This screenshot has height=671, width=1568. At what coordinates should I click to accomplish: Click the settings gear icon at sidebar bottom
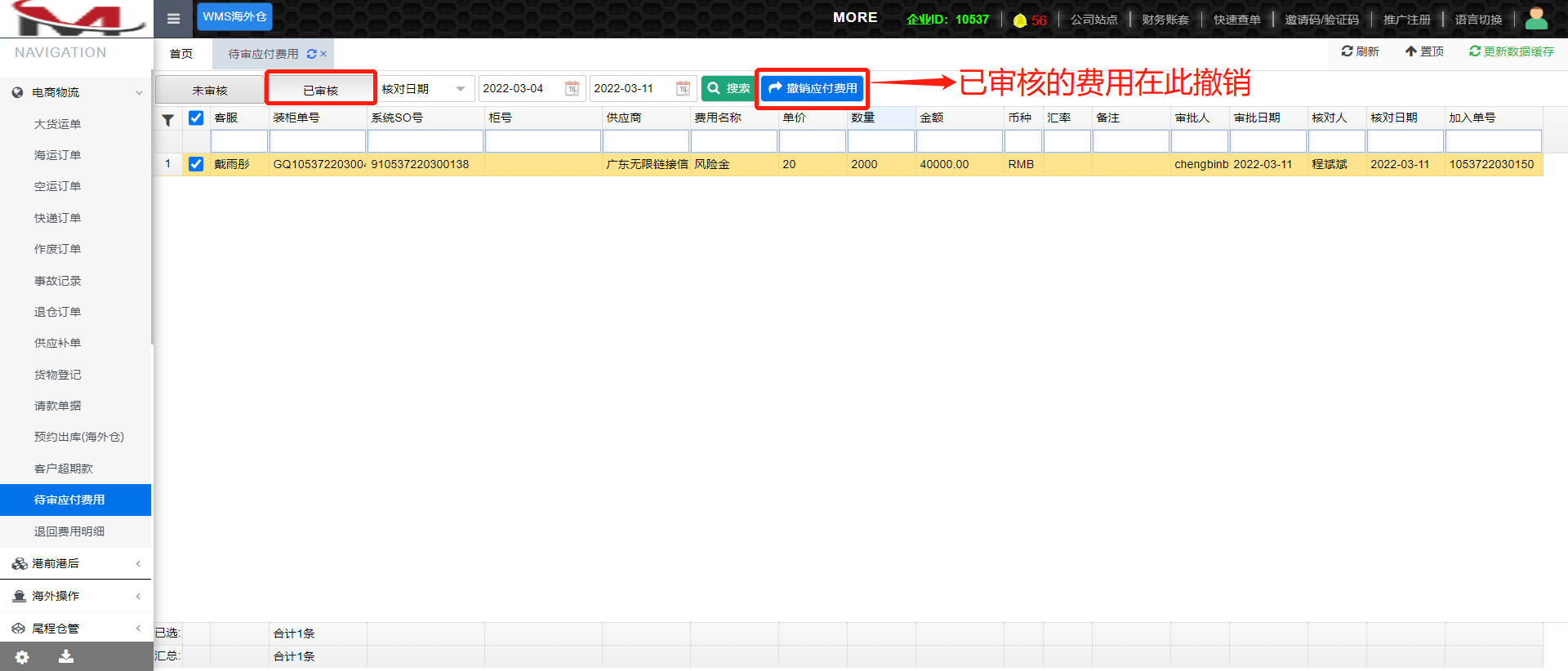click(22, 657)
